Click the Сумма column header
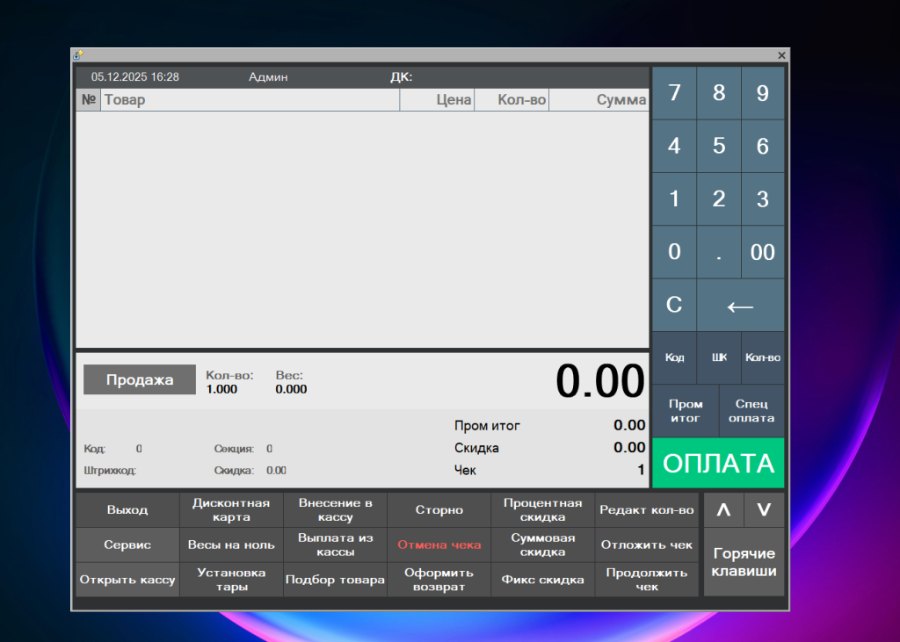Image resolution: width=900 pixels, height=642 pixels. (x=599, y=100)
